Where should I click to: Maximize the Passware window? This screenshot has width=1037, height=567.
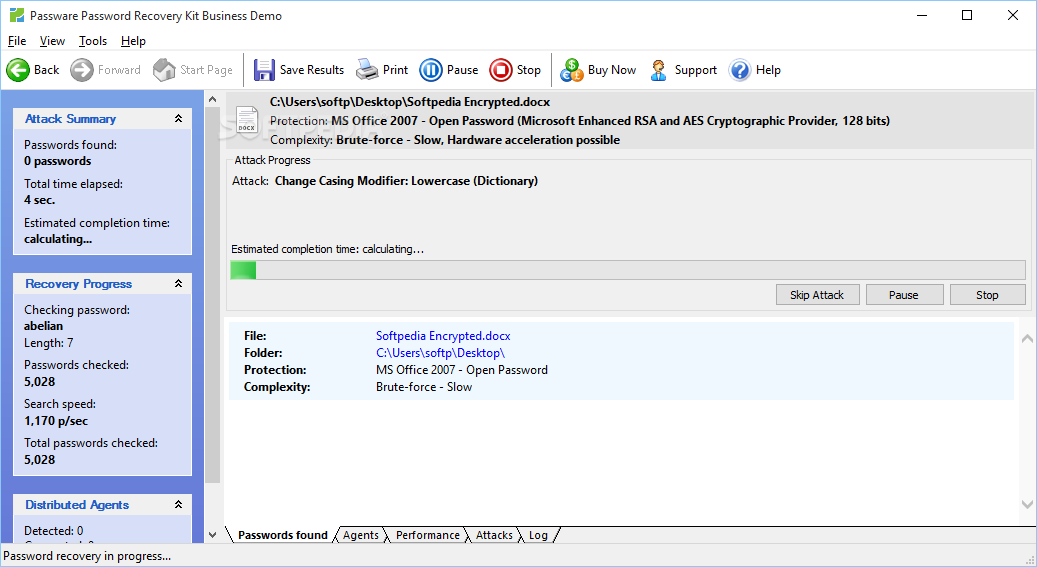click(967, 15)
